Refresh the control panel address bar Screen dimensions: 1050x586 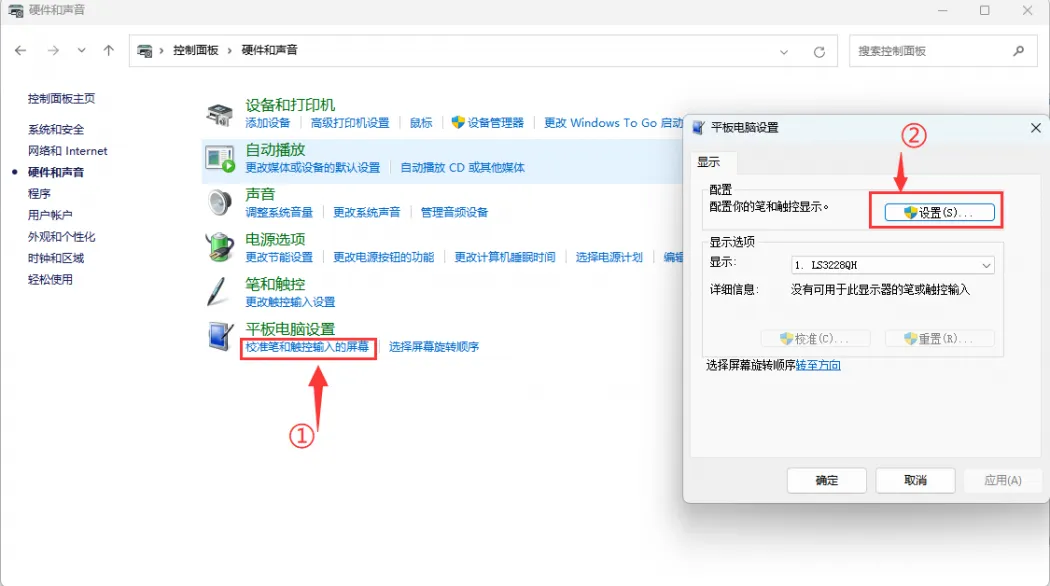tap(820, 51)
